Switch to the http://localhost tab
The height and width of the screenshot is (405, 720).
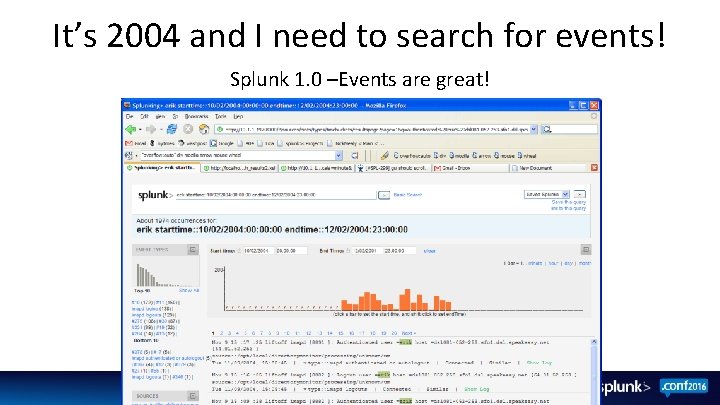(240, 168)
